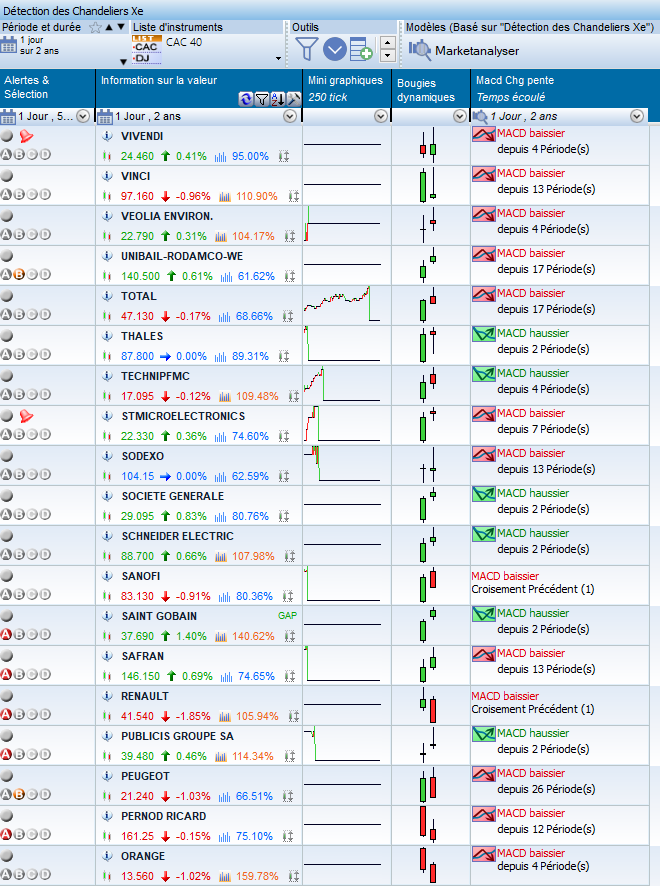This screenshot has height=891, width=660.
Task: Toggle selection B for PEUGEOT
Action: [19, 794]
